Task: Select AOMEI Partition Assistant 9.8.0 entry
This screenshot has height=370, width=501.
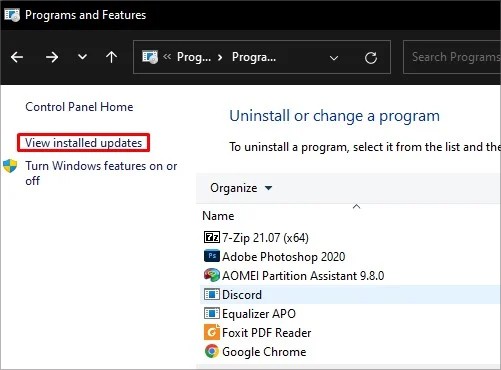Action: [303, 276]
